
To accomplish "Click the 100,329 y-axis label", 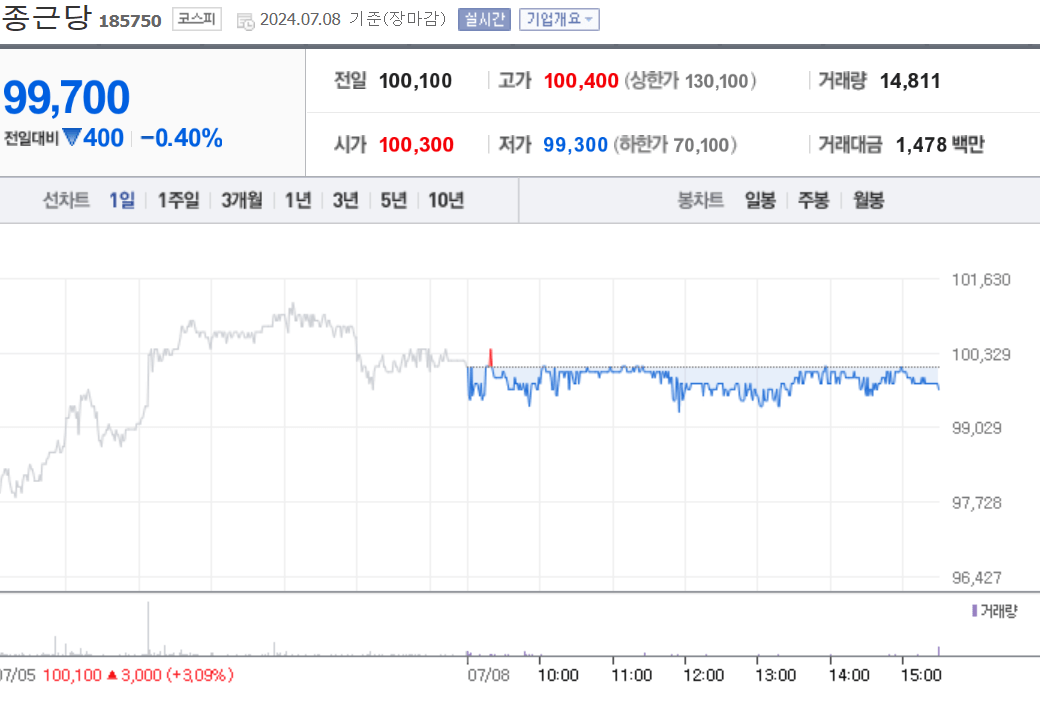I will pyautogui.click(x=981, y=355).
